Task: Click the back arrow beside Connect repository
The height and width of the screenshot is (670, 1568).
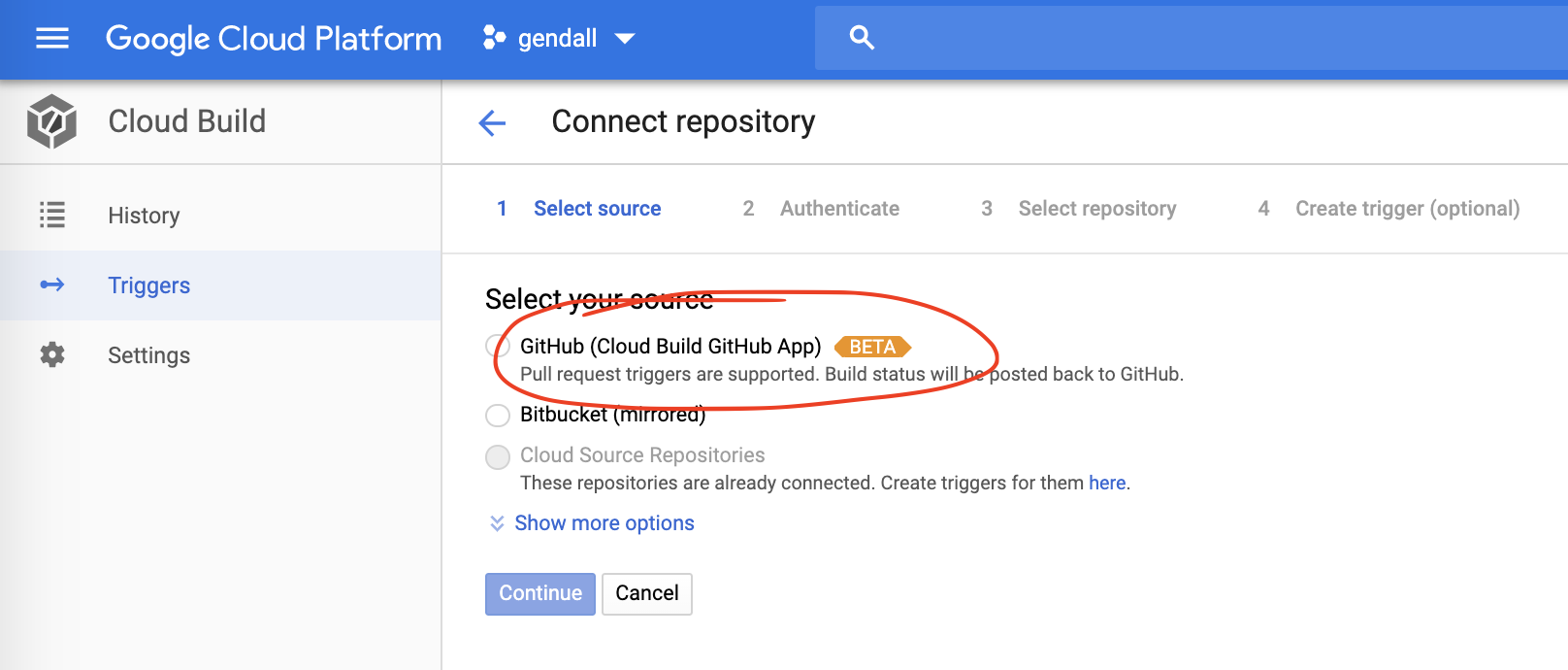Action: (x=493, y=122)
